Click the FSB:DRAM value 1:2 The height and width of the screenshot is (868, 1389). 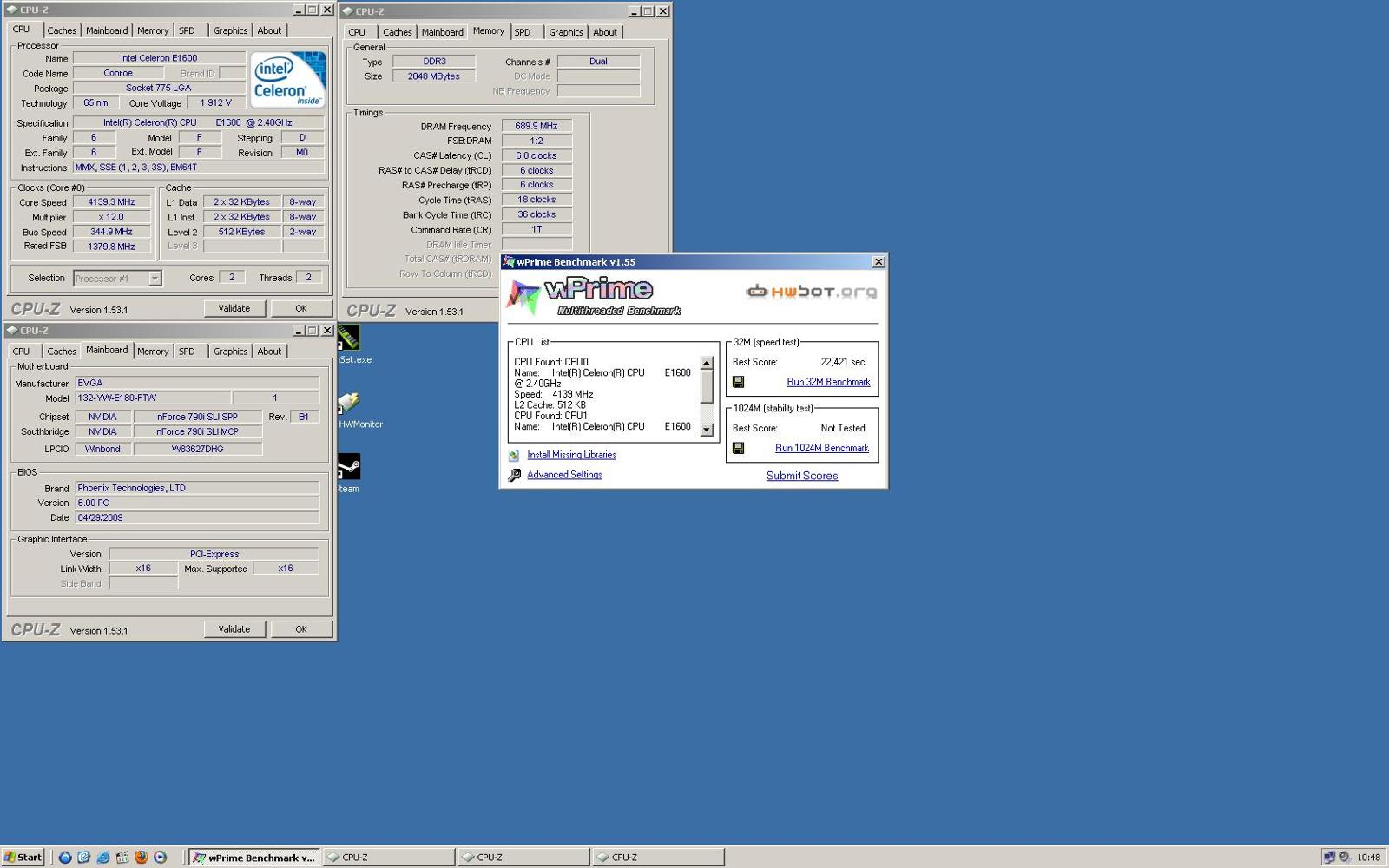pyautogui.click(x=537, y=141)
